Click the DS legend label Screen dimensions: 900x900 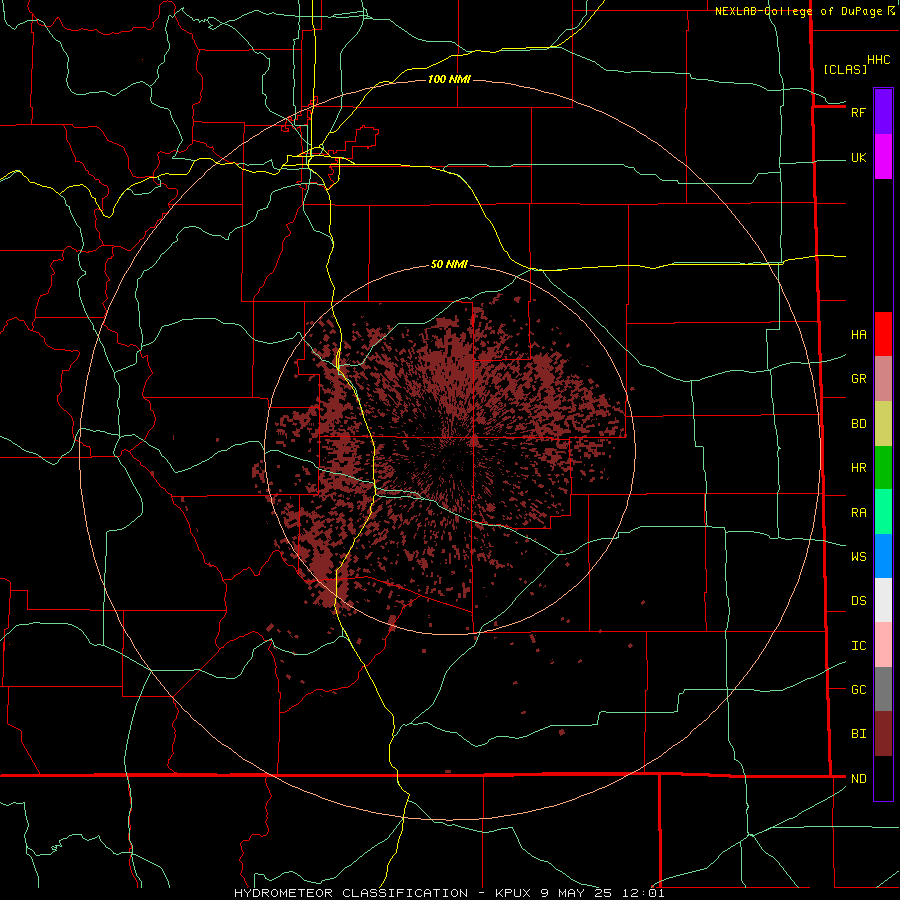click(x=859, y=601)
